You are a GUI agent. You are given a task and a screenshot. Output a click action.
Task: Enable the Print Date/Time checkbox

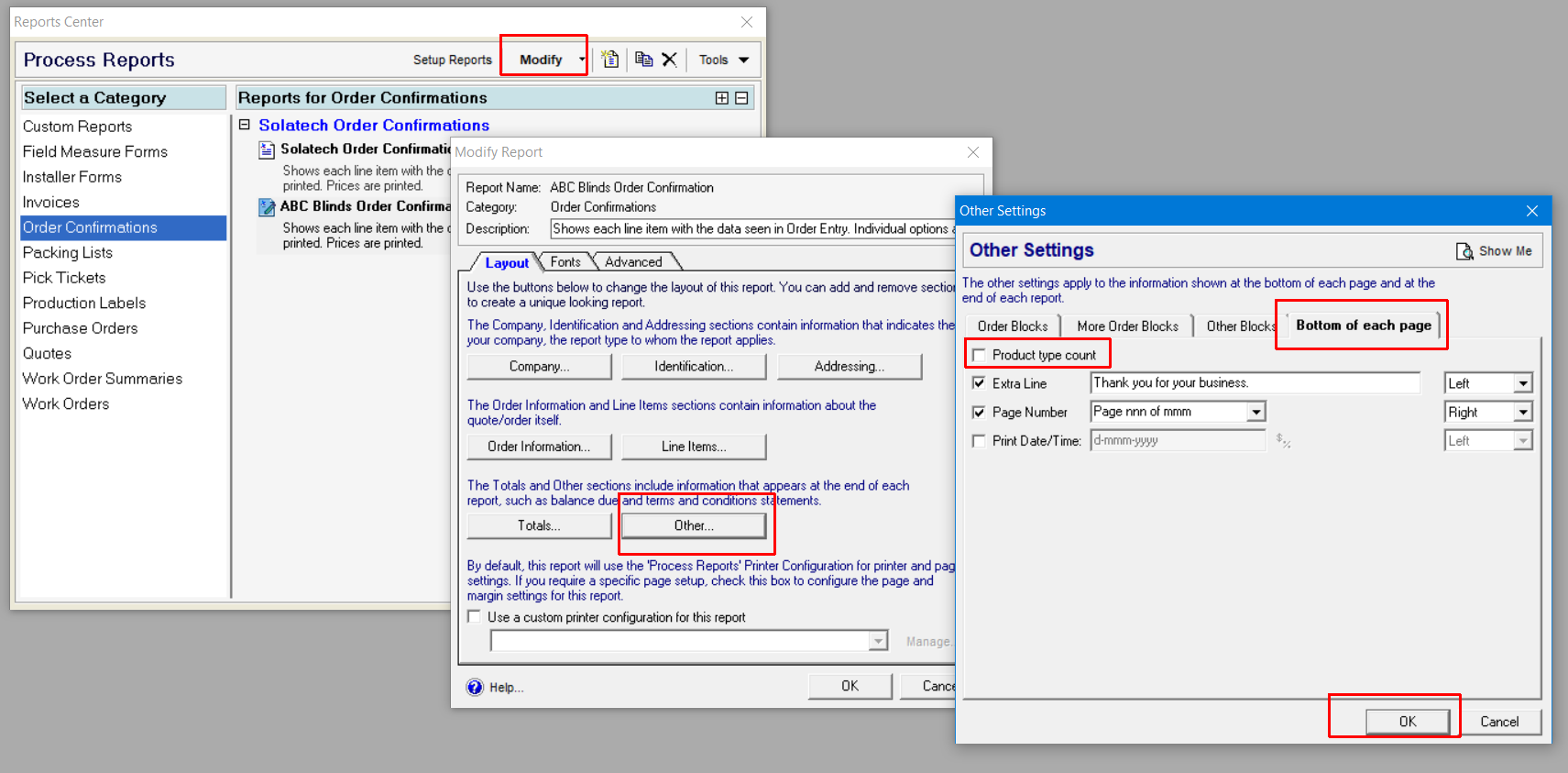(979, 441)
